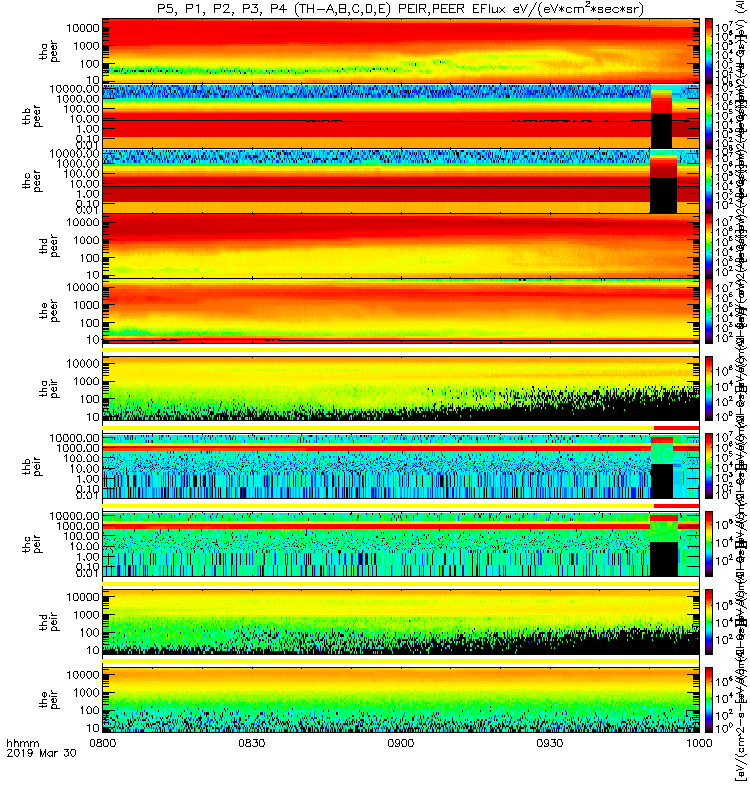
Task: Click the 1000 time axis label
Action: 698,743
